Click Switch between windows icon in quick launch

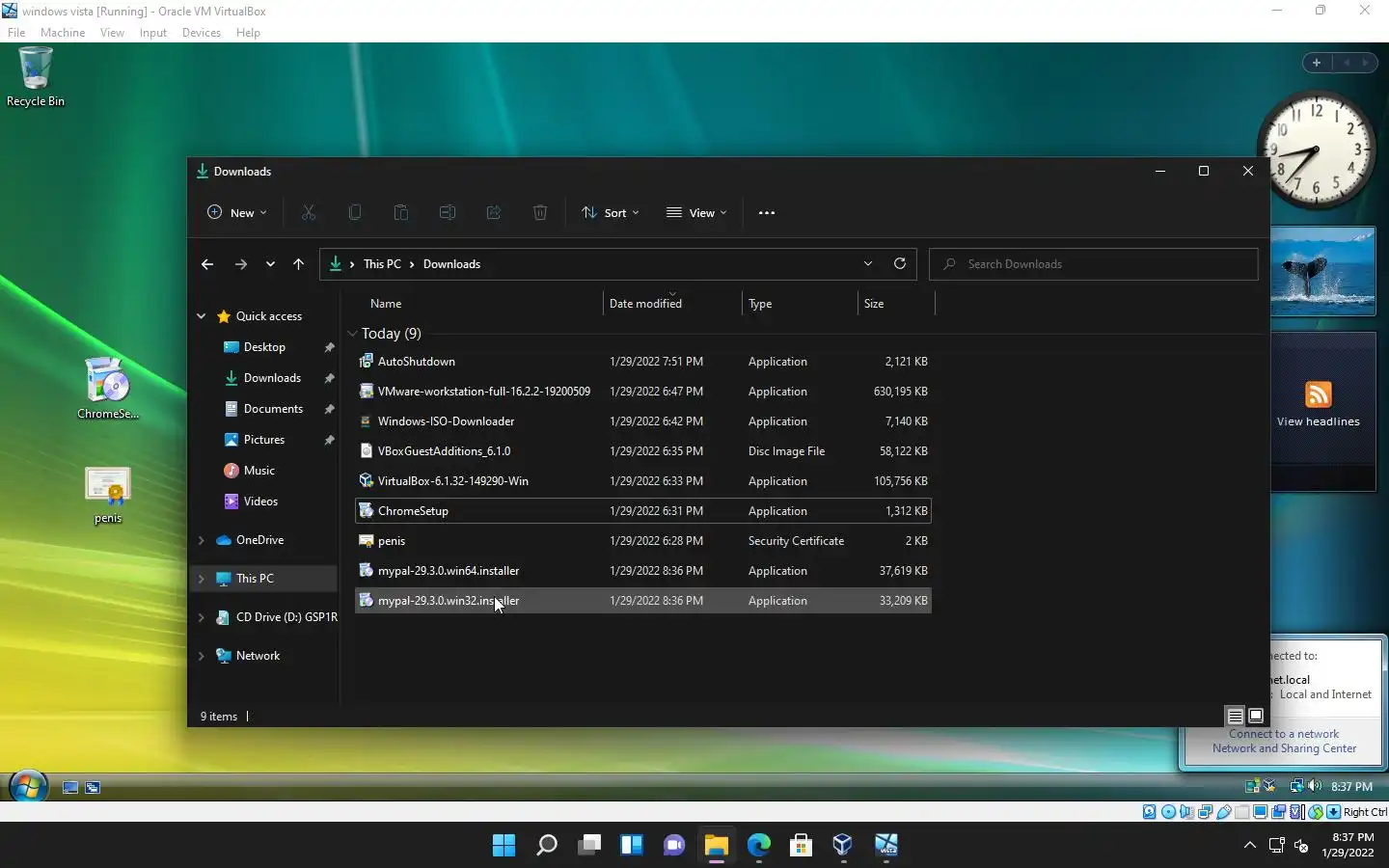(93, 787)
